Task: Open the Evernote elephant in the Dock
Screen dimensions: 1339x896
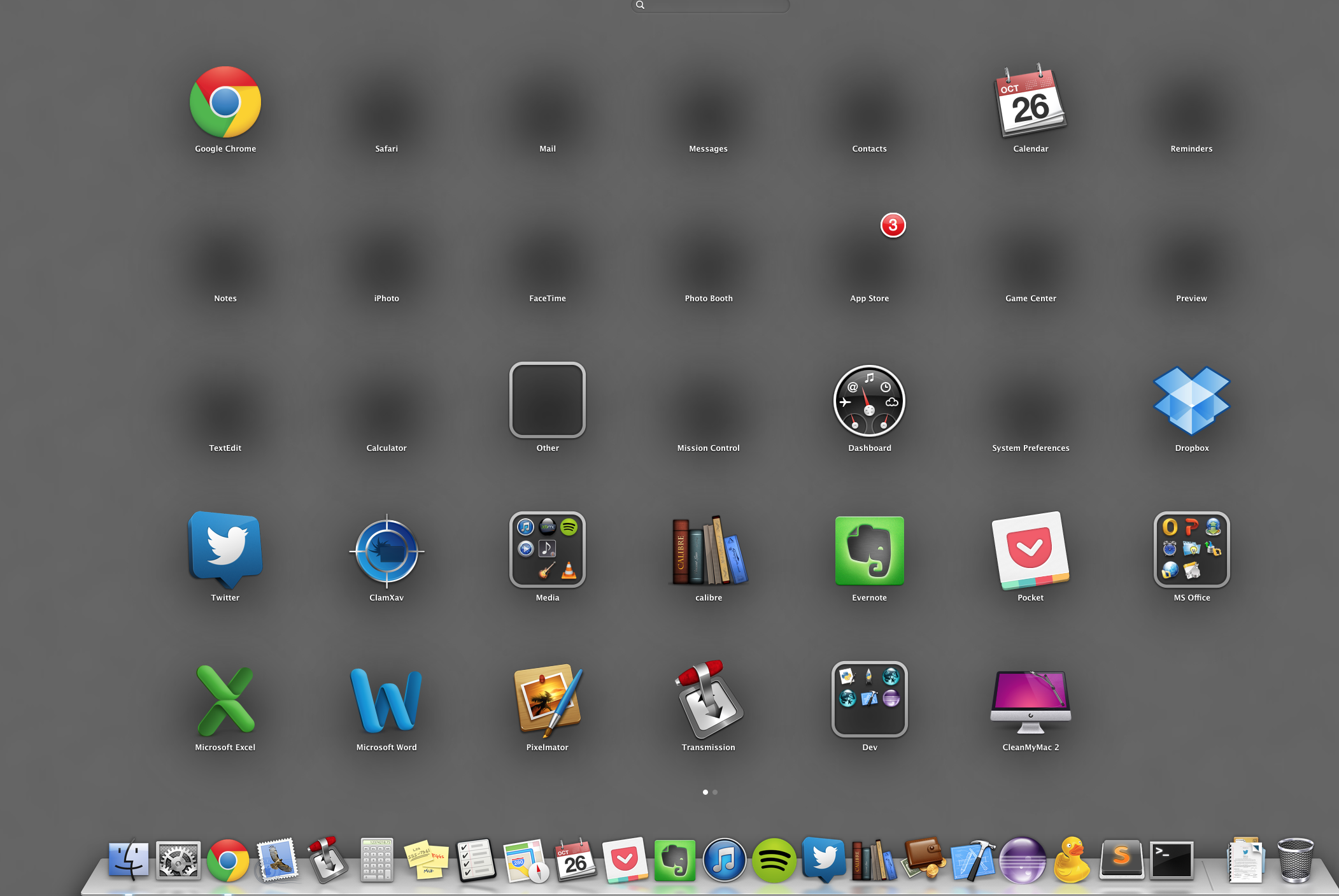Action: 674,860
